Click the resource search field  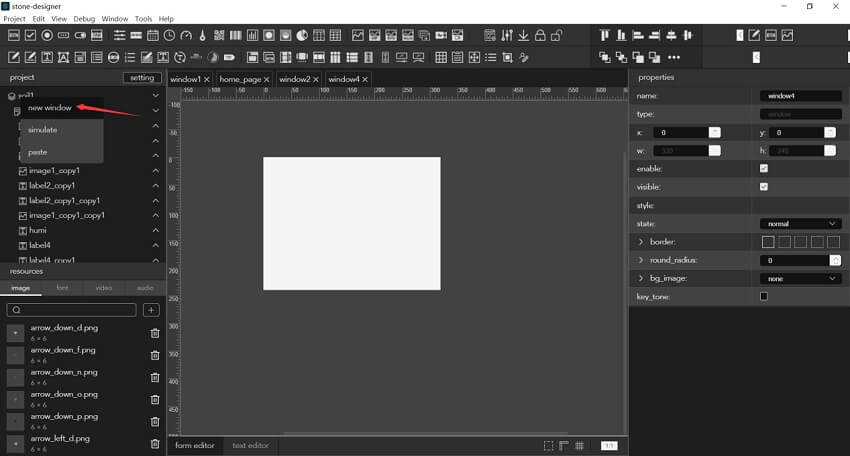coord(72,310)
